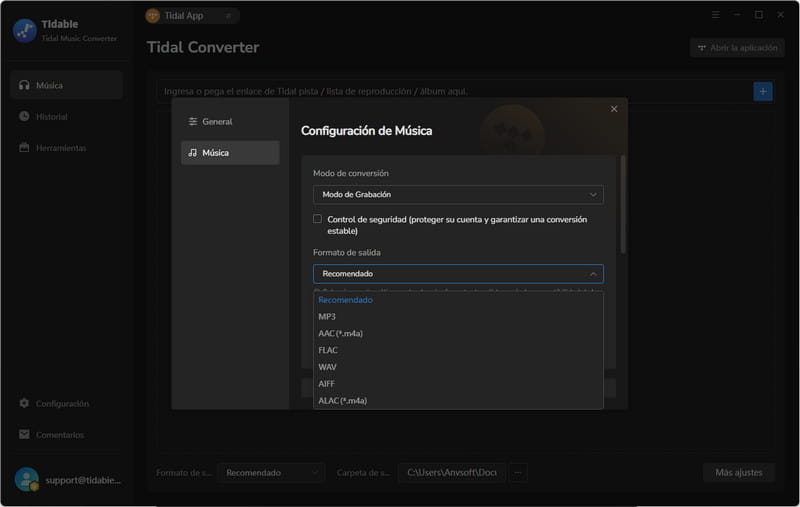800x507 pixels.
Task: Click the blue plus add button
Action: (x=763, y=91)
